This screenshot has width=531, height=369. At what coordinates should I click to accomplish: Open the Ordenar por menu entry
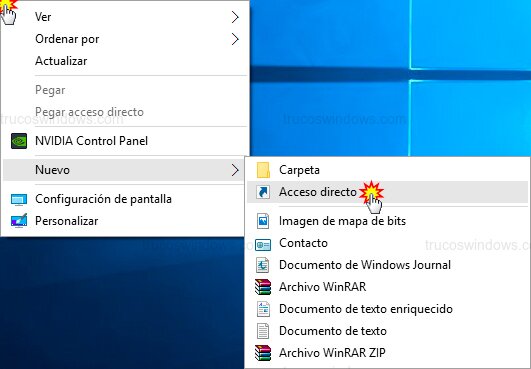click(125, 39)
